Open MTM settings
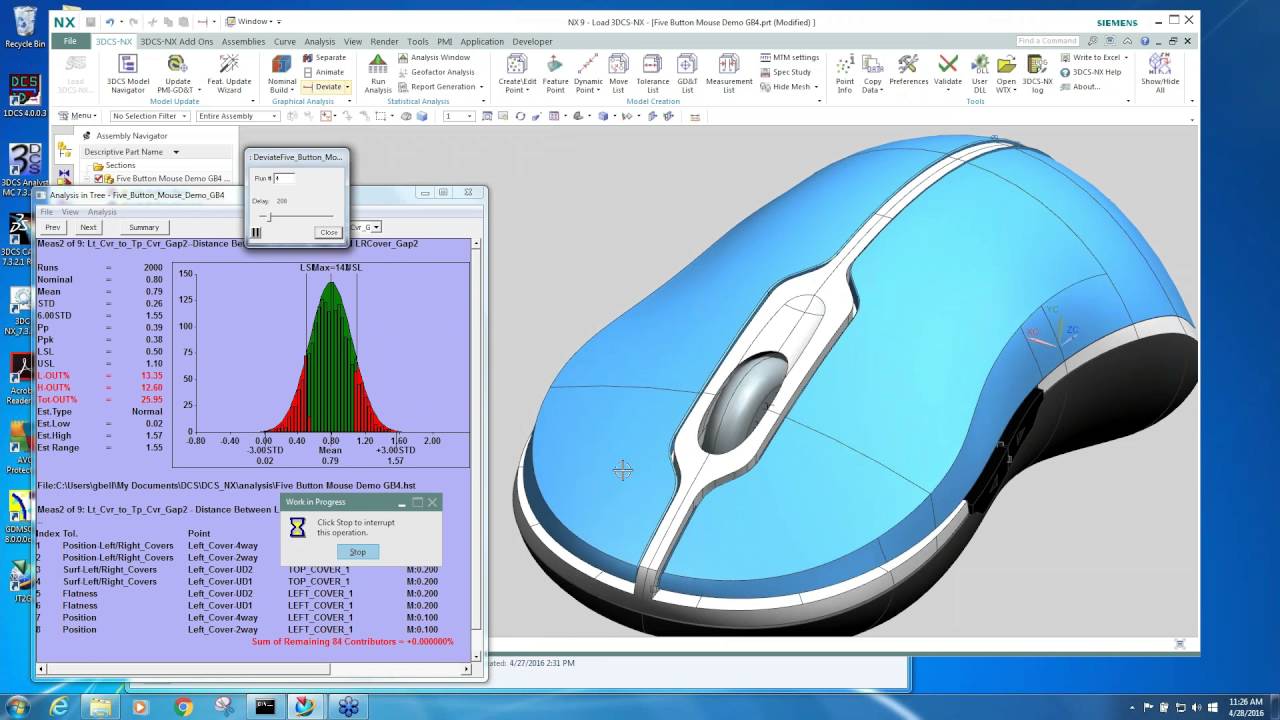Image resolution: width=1280 pixels, height=720 pixels. (x=788, y=57)
